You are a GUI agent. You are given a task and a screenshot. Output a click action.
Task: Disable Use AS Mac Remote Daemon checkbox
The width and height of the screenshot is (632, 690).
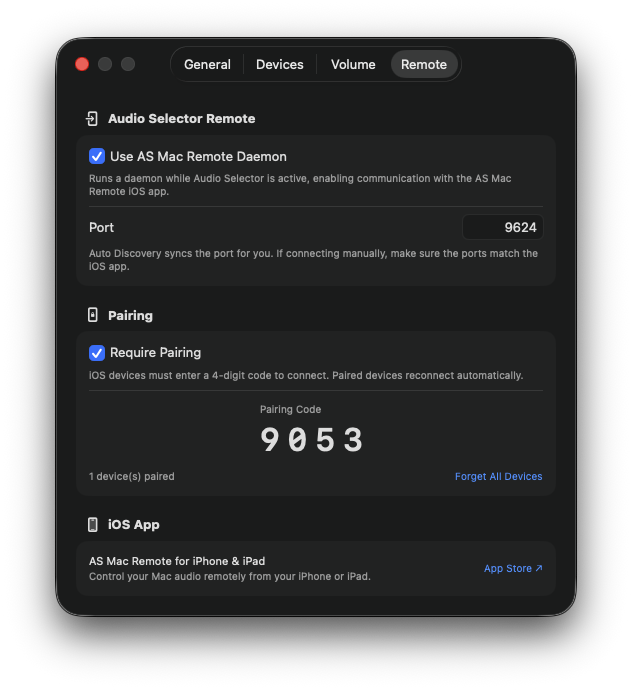click(97, 156)
